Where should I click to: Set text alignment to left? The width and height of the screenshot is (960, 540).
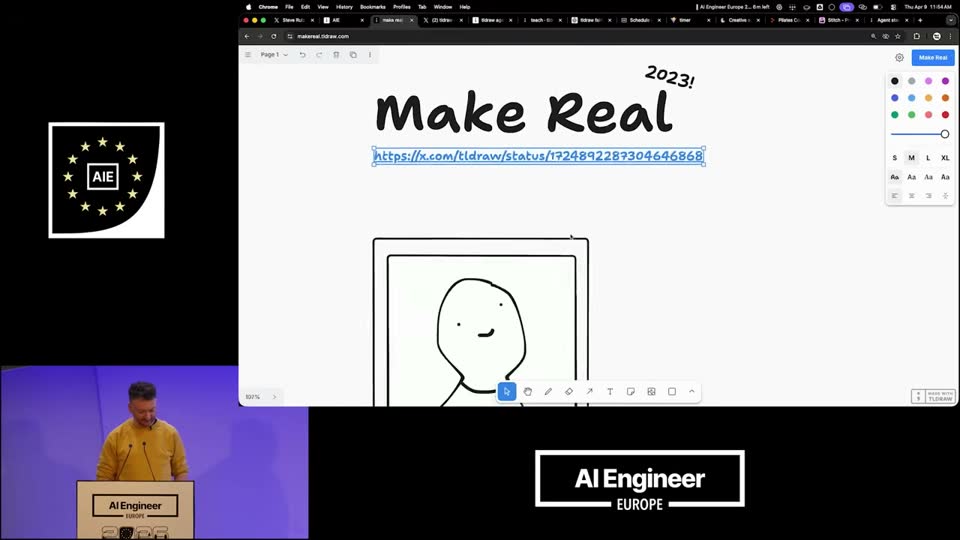[894, 196]
